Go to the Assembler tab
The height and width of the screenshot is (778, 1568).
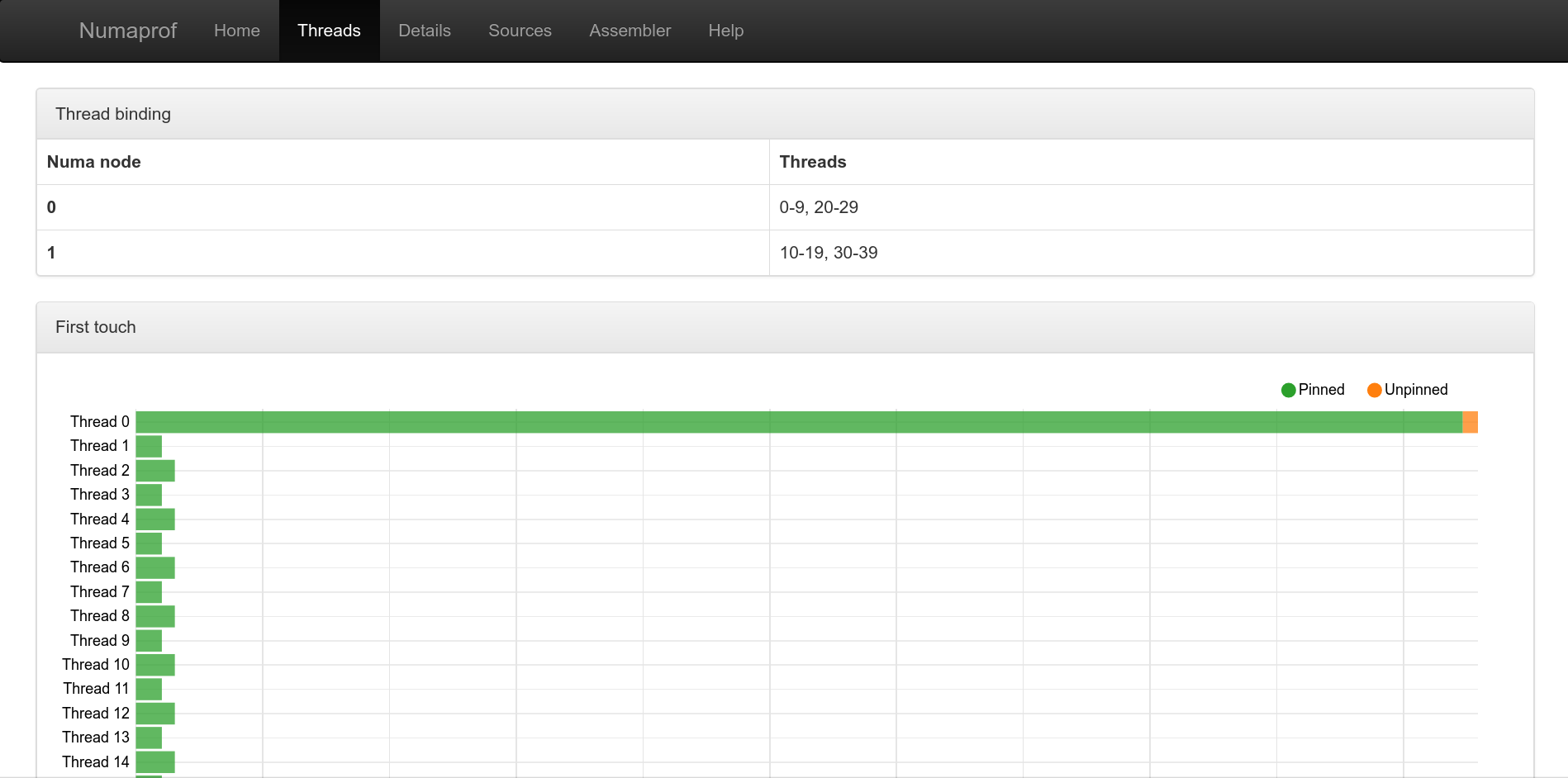(630, 31)
